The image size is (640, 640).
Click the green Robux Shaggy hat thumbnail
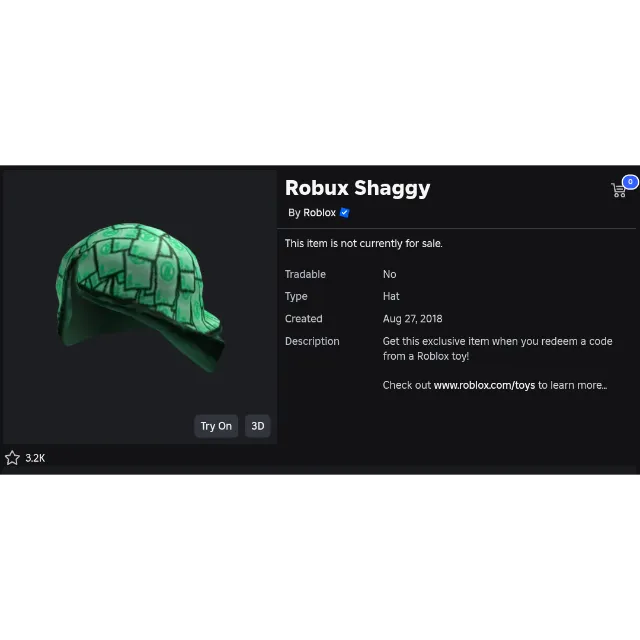coord(140,298)
